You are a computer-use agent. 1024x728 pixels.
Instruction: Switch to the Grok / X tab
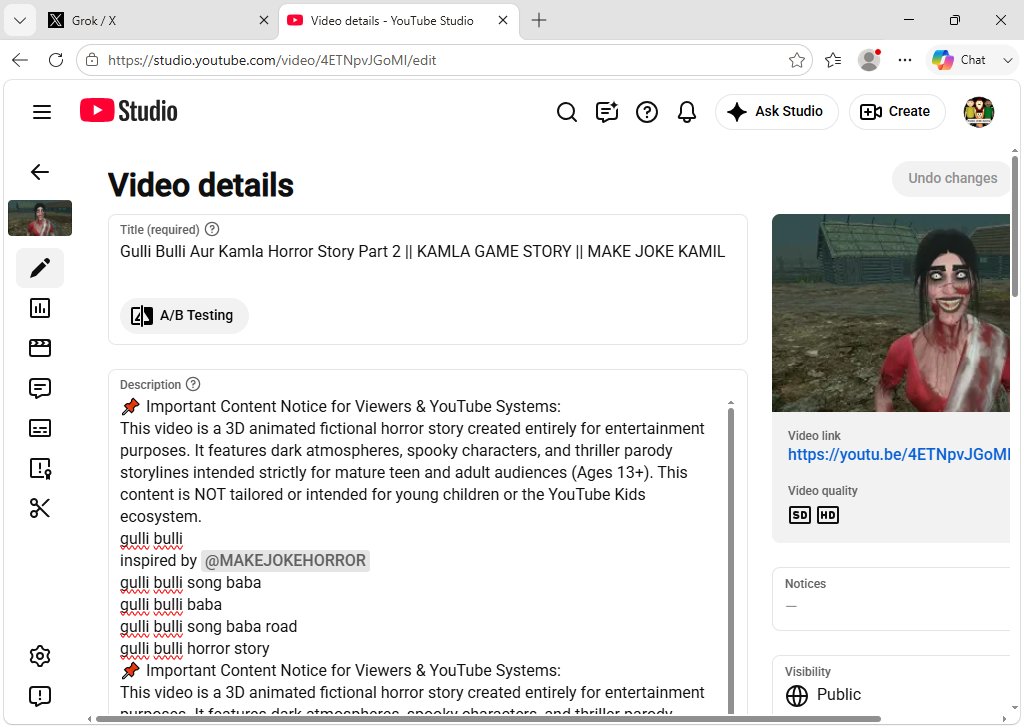pos(158,21)
